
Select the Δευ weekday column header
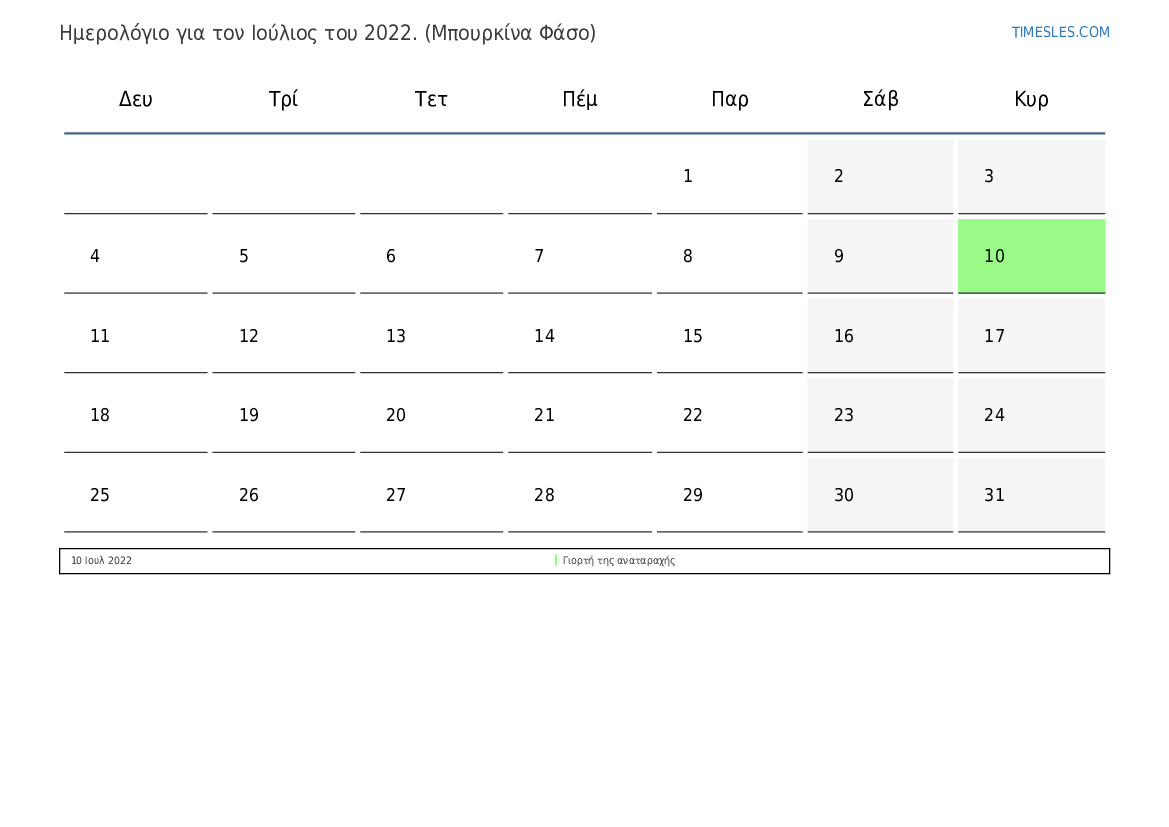pos(136,99)
